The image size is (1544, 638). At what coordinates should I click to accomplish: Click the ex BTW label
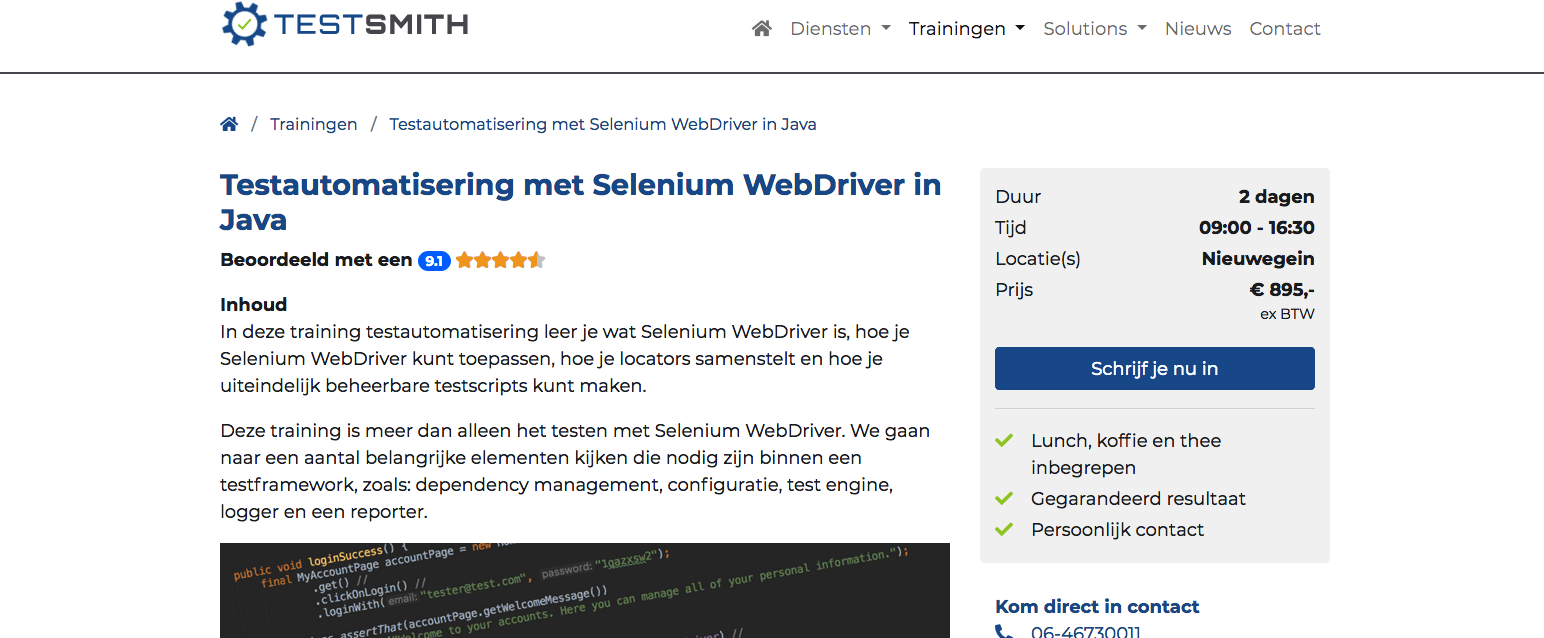[1287, 314]
